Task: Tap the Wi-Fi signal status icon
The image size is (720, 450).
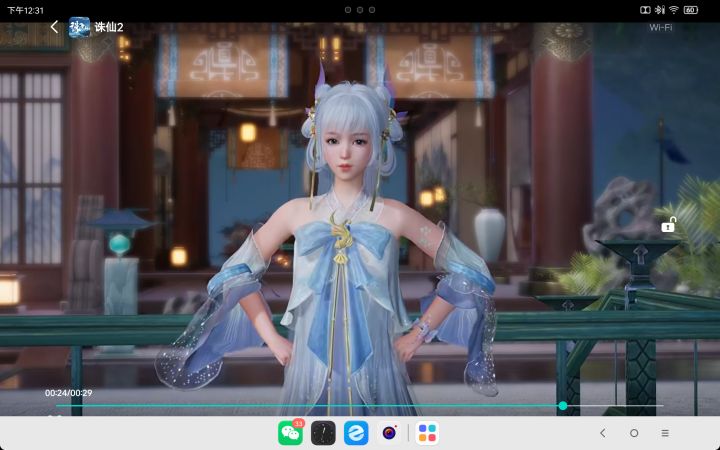Action: [x=674, y=10]
